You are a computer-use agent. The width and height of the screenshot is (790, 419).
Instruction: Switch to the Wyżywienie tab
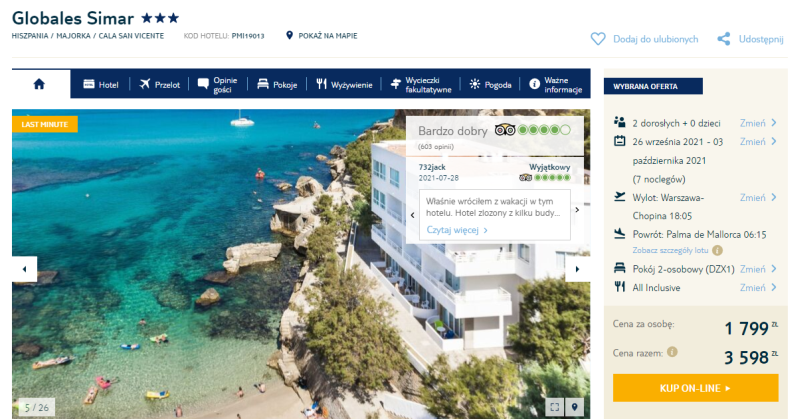pos(344,84)
